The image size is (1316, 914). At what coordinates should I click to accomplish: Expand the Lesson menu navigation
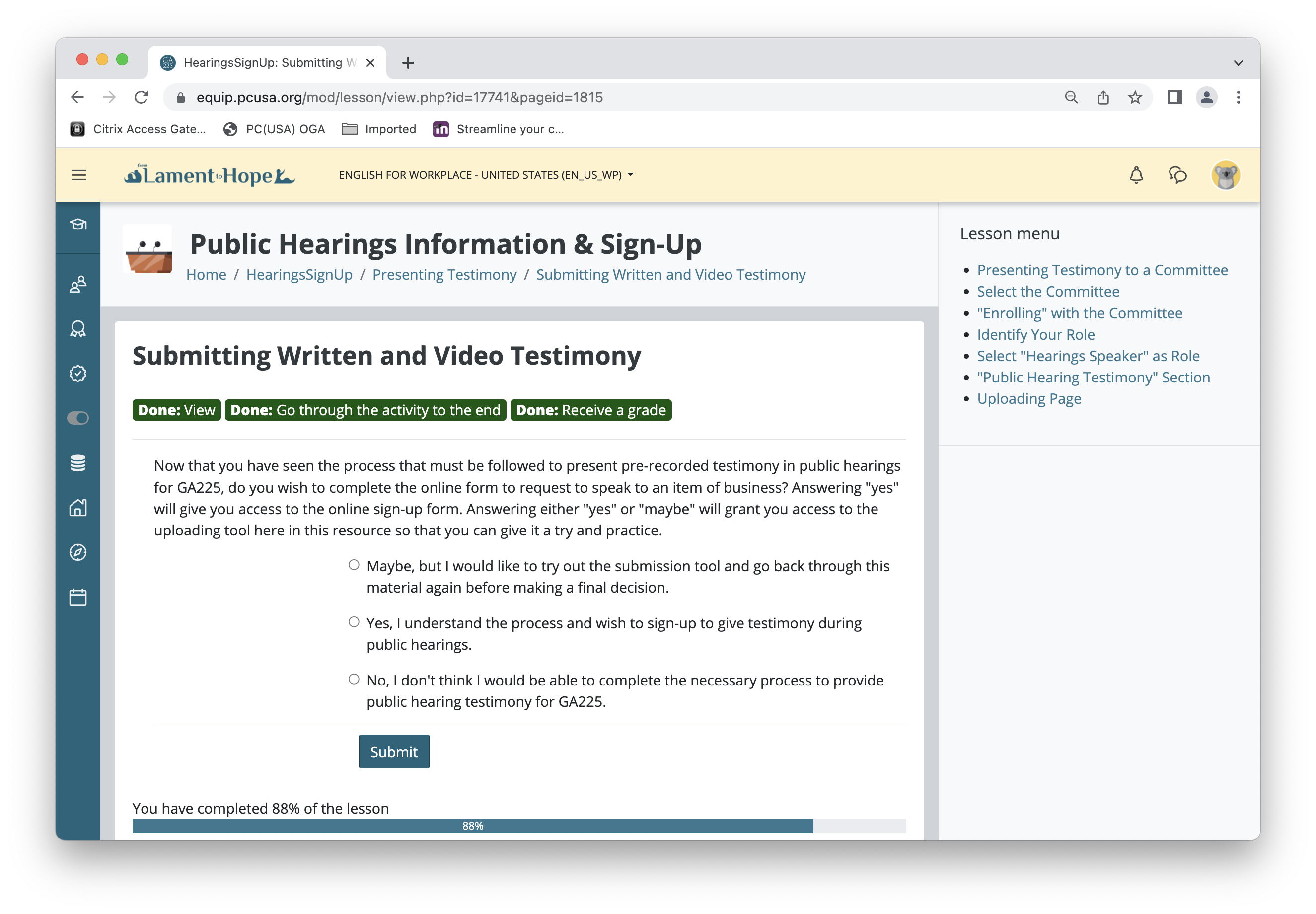(1009, 234)
